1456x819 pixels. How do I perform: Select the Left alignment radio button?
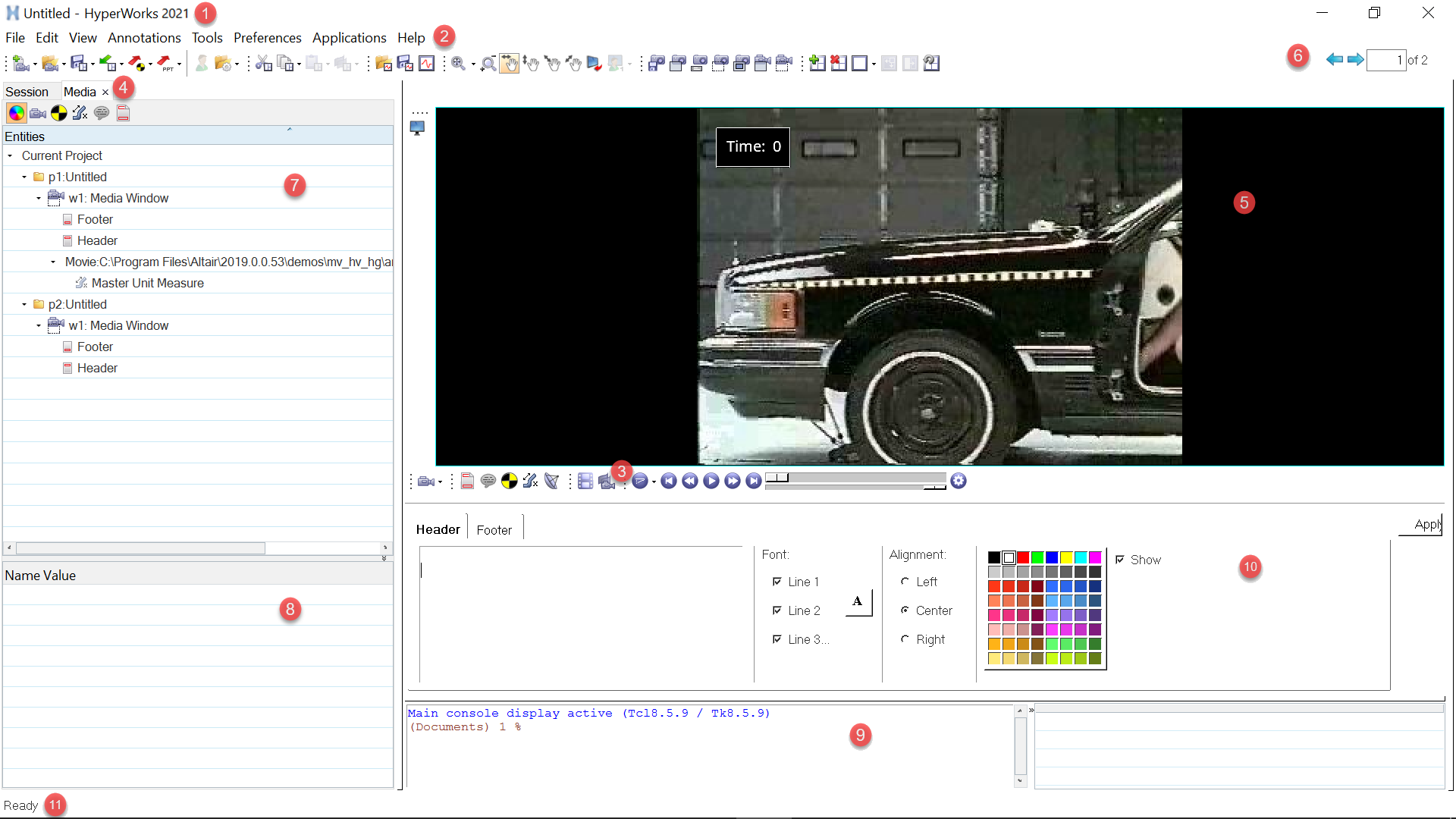click(905, 582)
